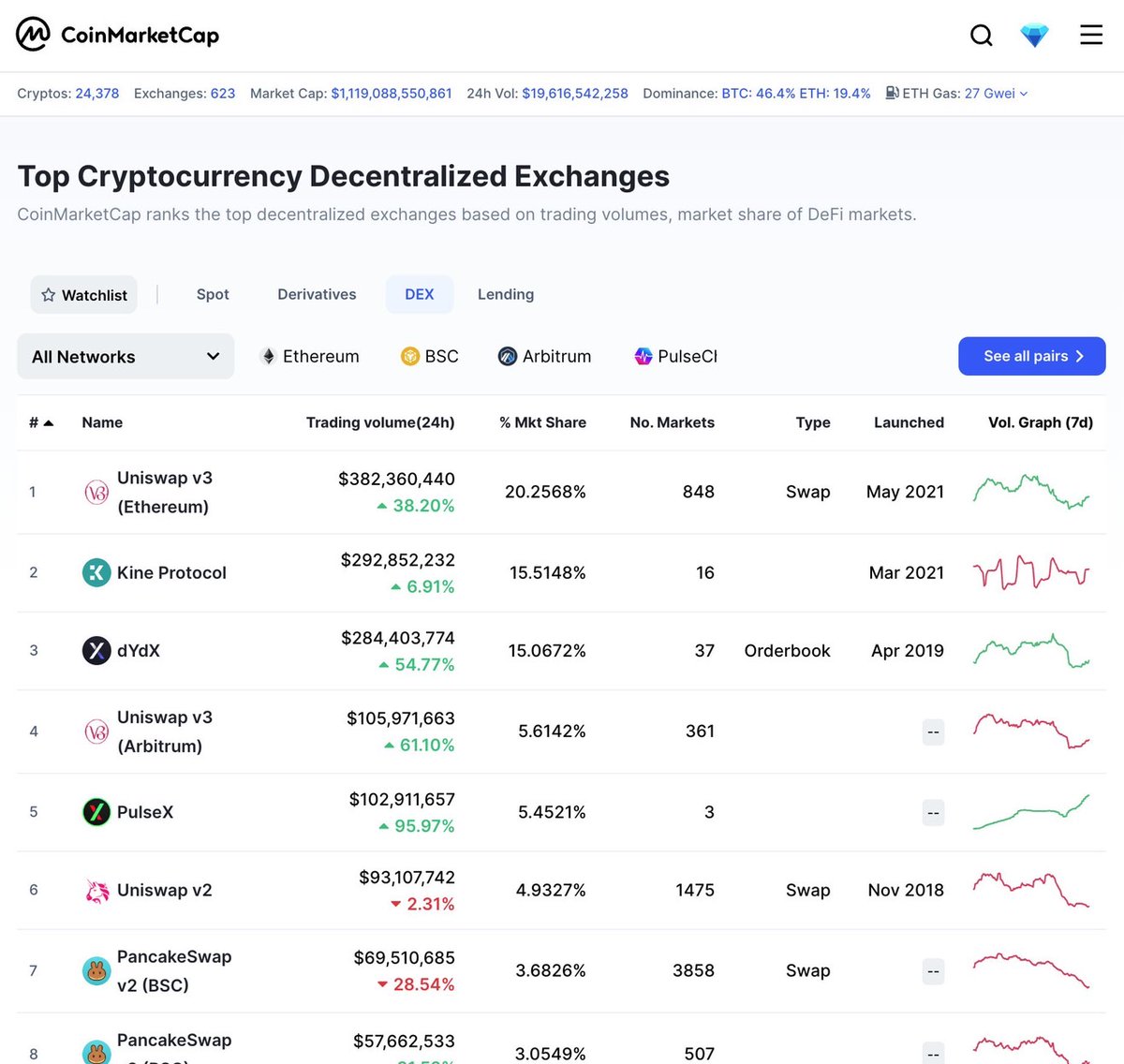
Task: Select the DEX tab
Action: [420, 294]
